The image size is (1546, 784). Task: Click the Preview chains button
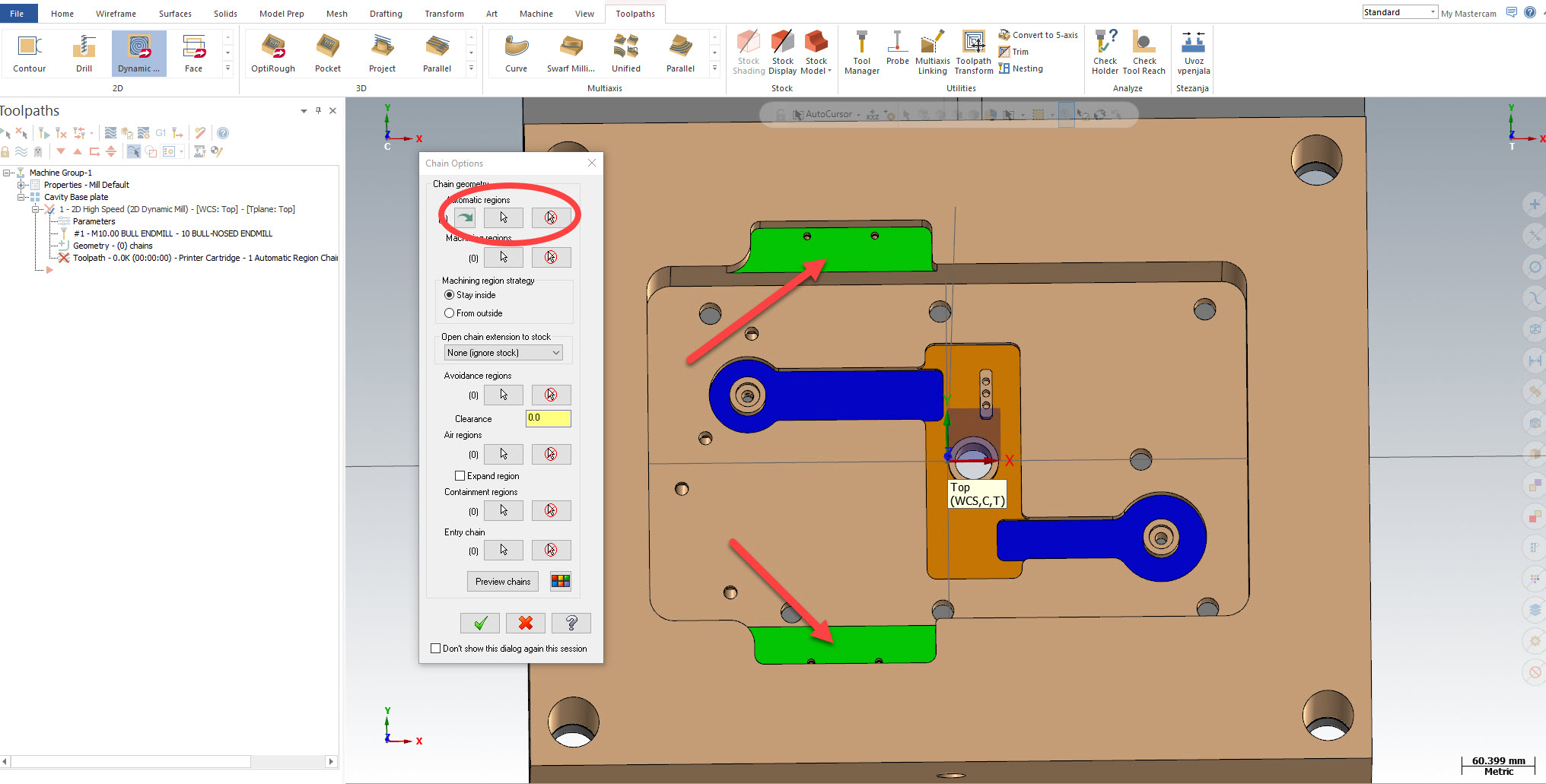[503, 582]
